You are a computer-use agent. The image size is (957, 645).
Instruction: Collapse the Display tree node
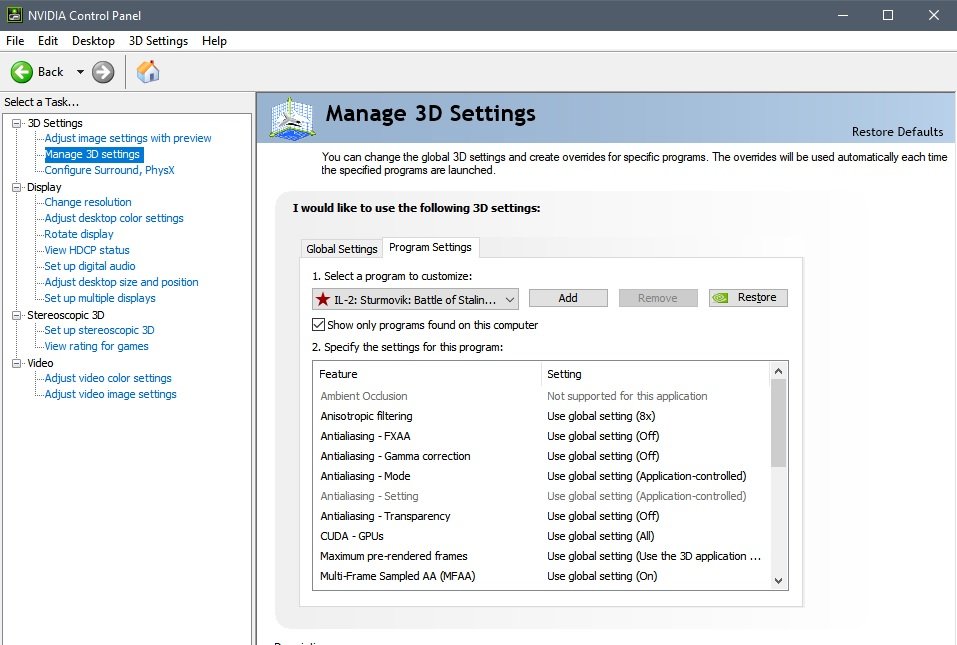(x=16, y=187)
